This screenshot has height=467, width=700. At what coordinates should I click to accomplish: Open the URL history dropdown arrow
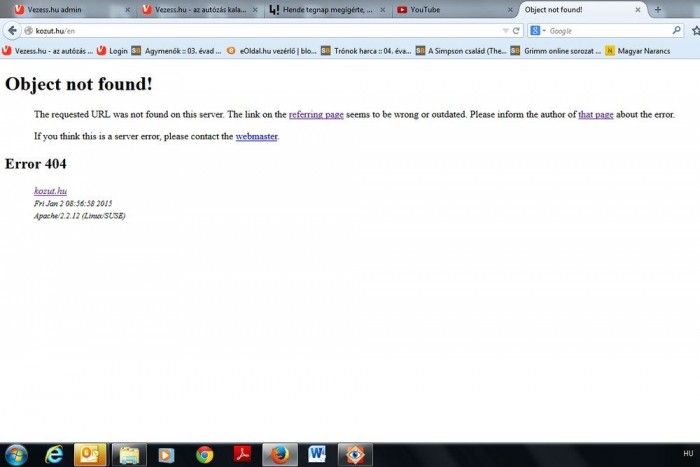tap(505, 30)
